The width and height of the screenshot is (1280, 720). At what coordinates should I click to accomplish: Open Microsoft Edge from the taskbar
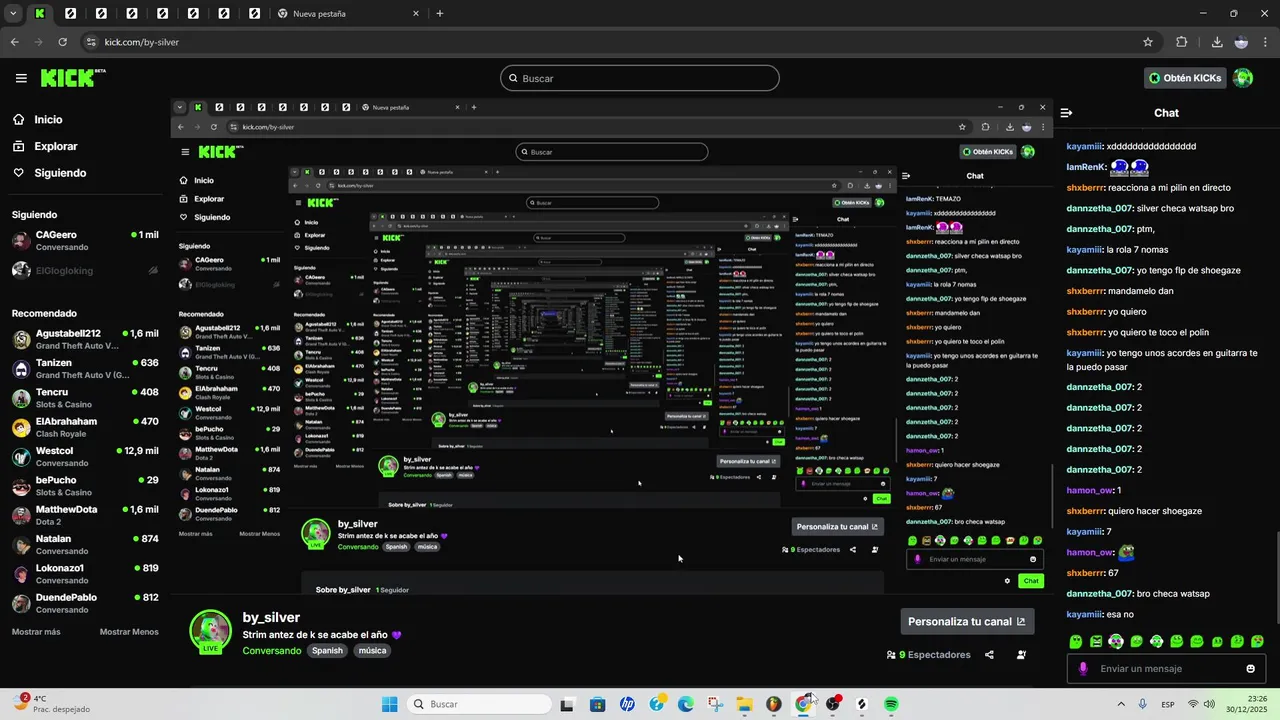pyautogui.click(x=686, y=704)
